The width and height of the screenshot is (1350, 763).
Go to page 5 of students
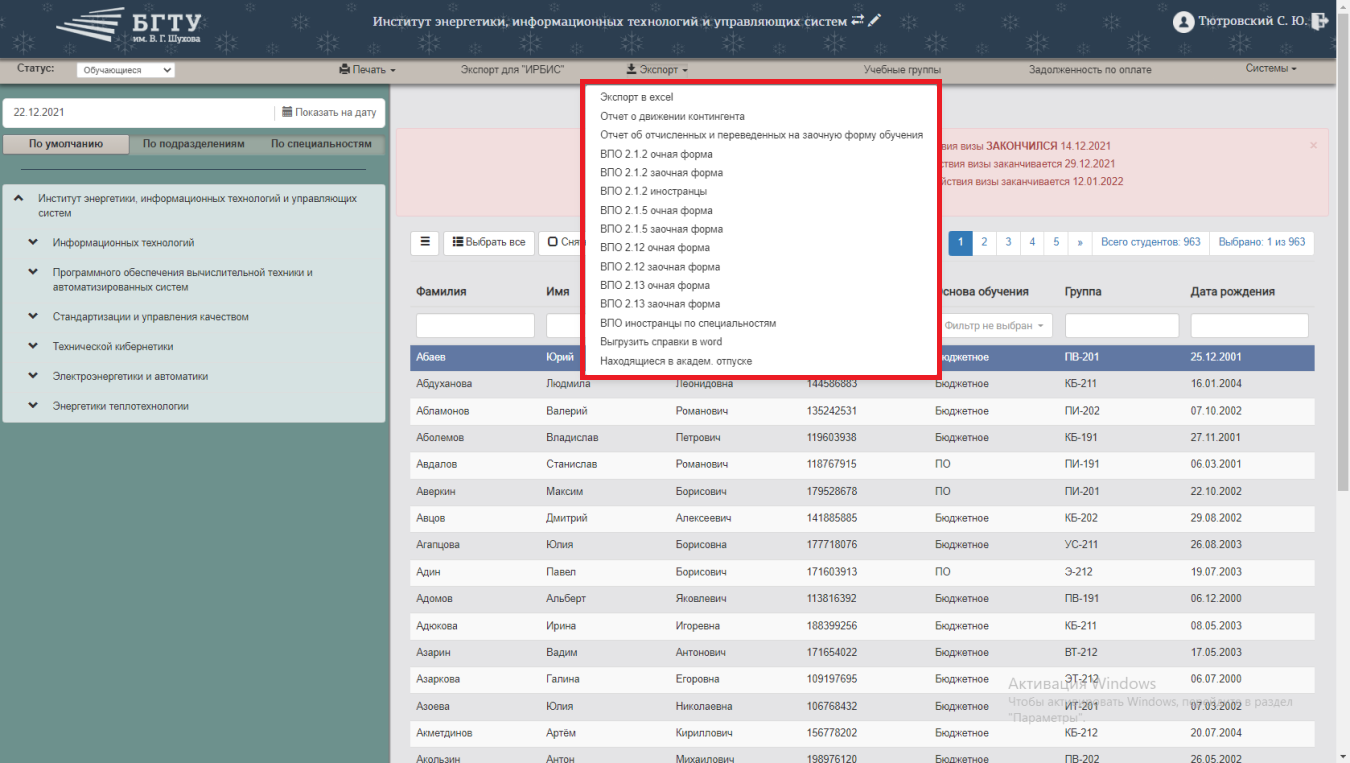tap(1056, 242)
